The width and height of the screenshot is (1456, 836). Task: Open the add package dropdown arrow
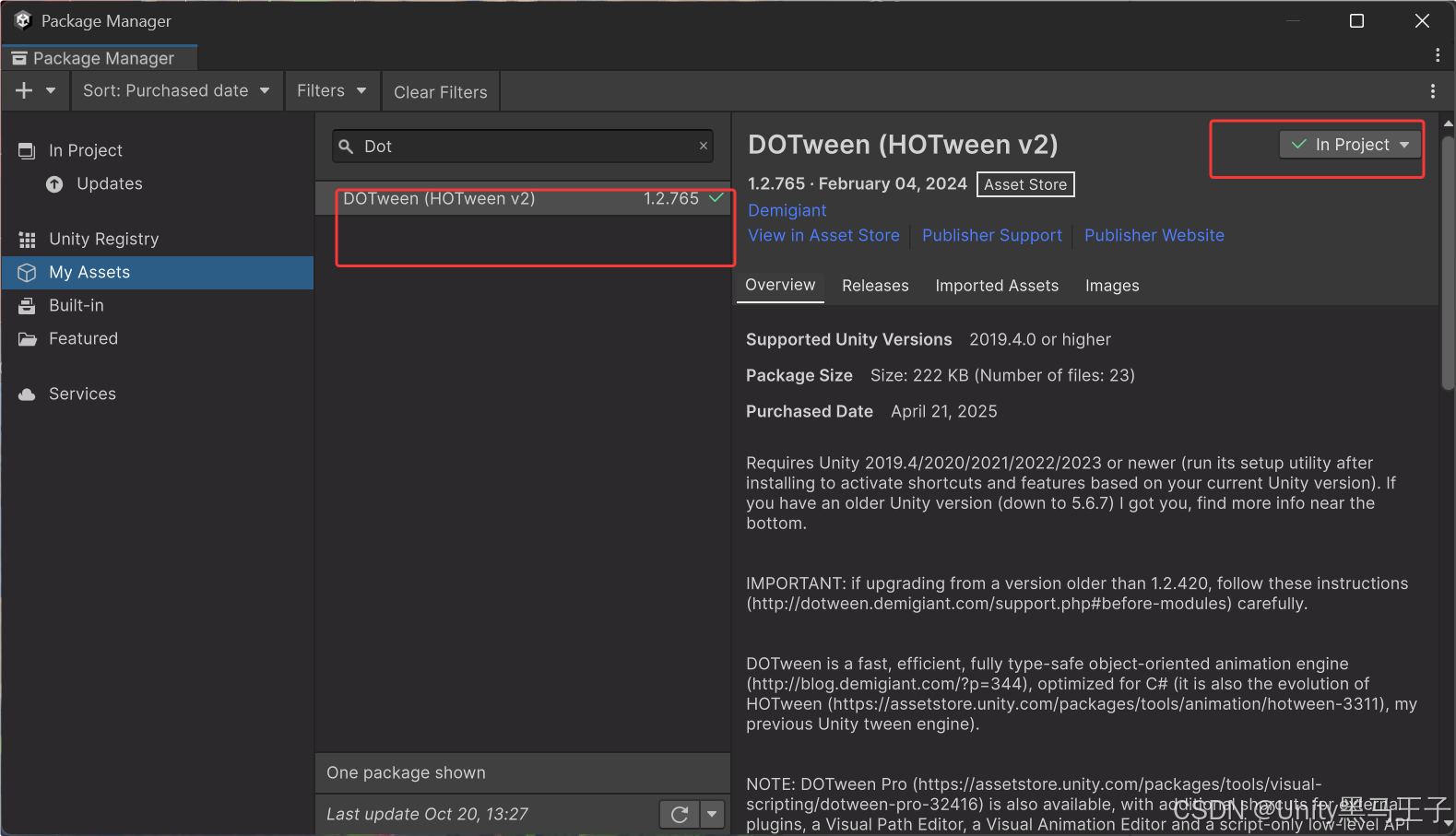tap(51, 90)
